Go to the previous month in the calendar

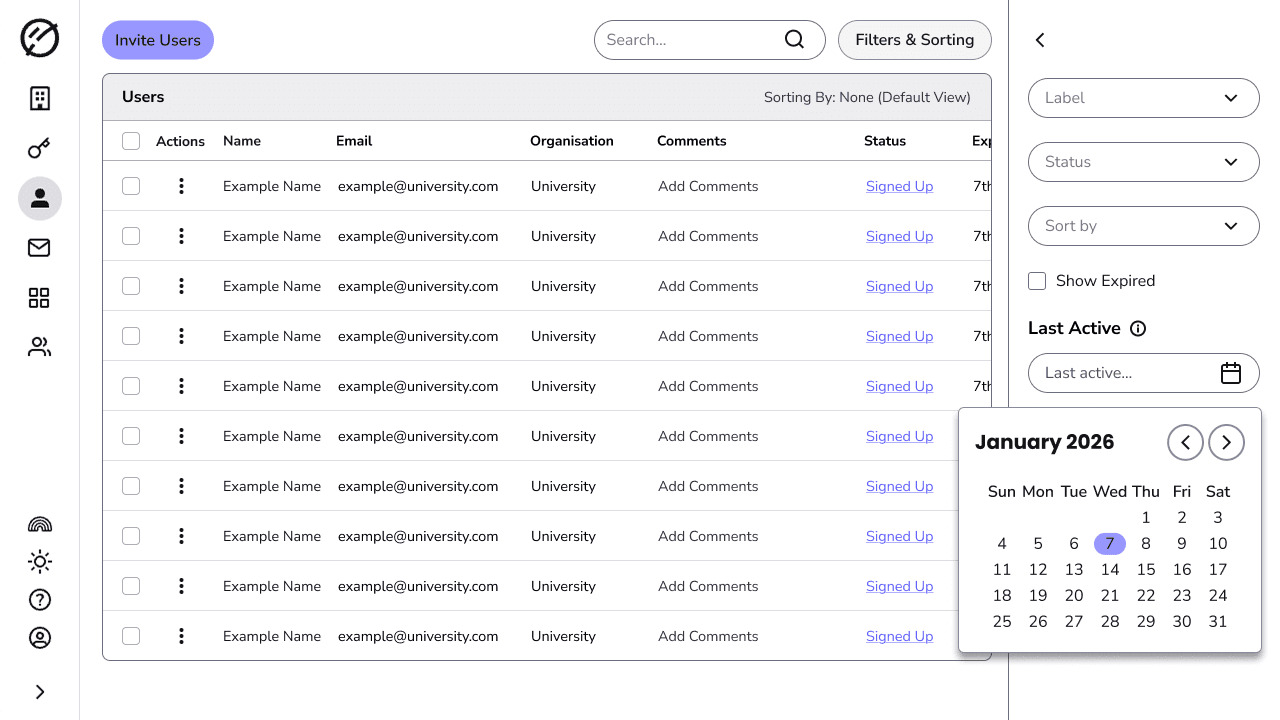coord(1186,442)
